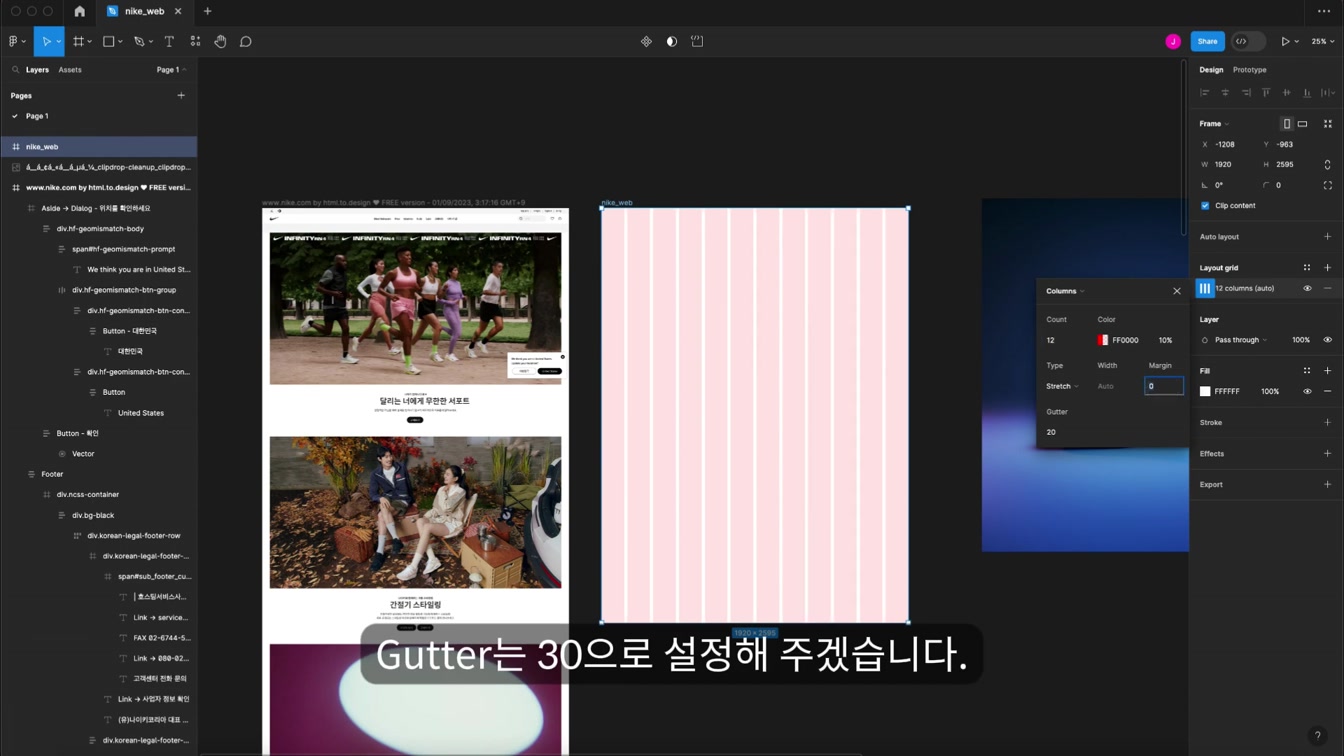This screenshot has height=756, width=1344.
Task: Click Align top icon
Action: (1266, 93)
